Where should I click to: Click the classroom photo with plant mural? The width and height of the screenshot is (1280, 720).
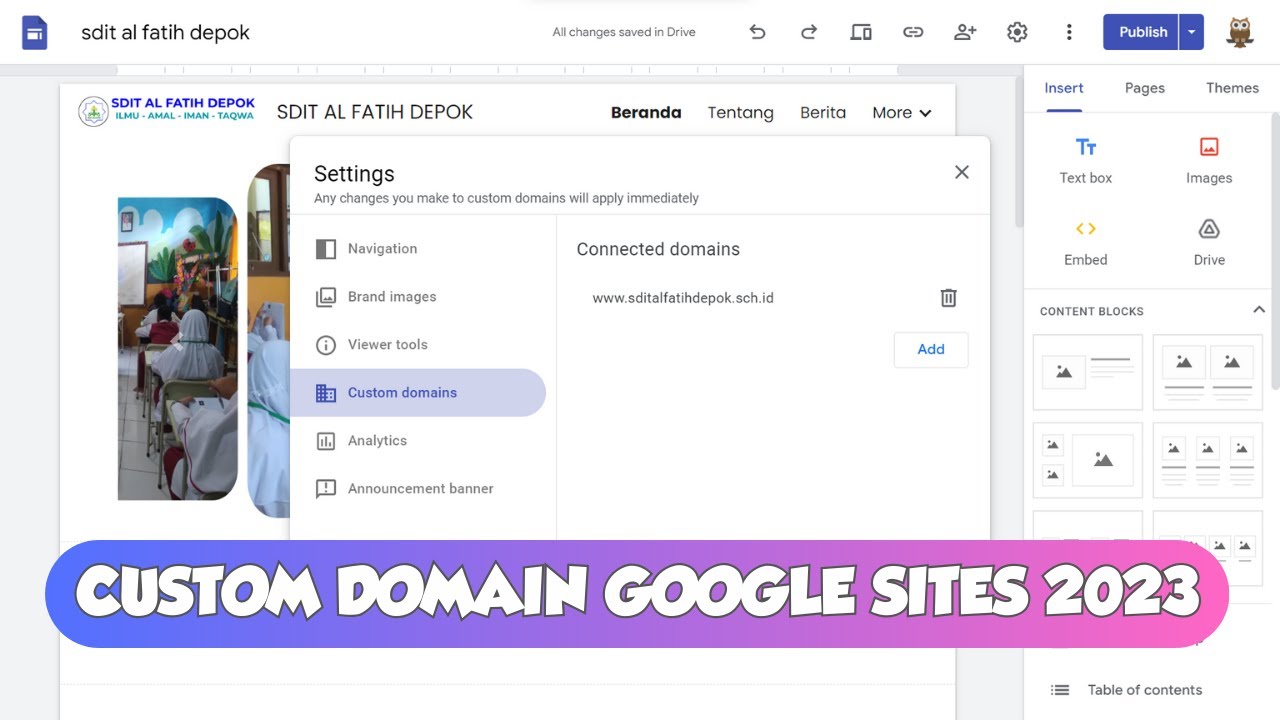pos(177,349)
